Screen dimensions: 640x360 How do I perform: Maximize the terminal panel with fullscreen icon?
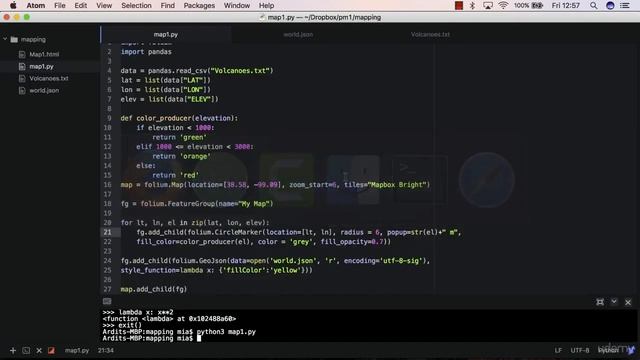click(x=600, y=302)
